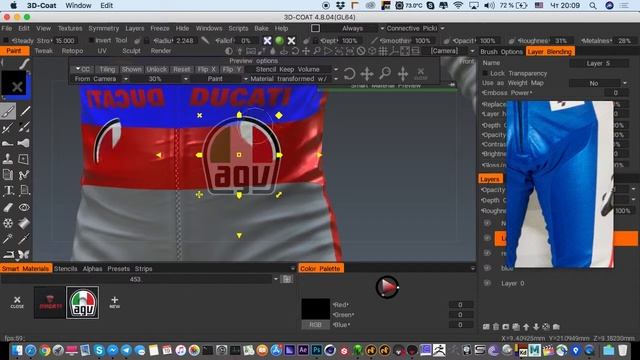Toggle visibility of Layer 0

[487, 283]
